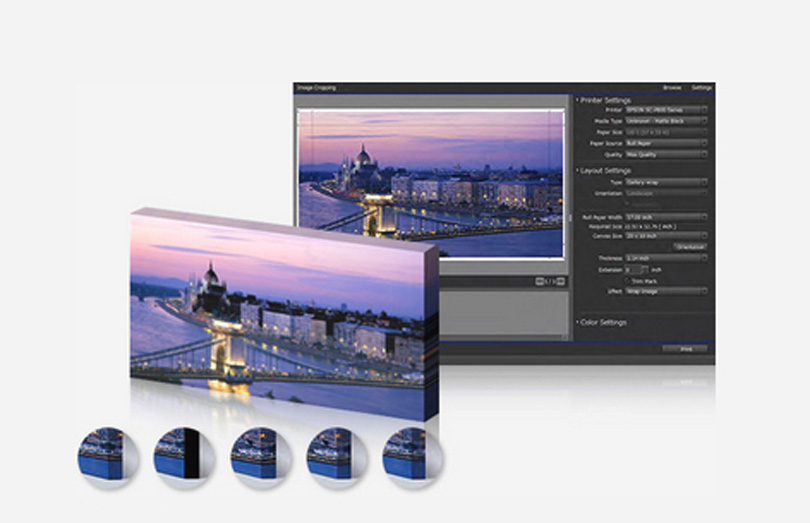Expand the Color Settings section
Image resolution: width=810 pixels, height=523 pixels.
click(x=601, y=322)
